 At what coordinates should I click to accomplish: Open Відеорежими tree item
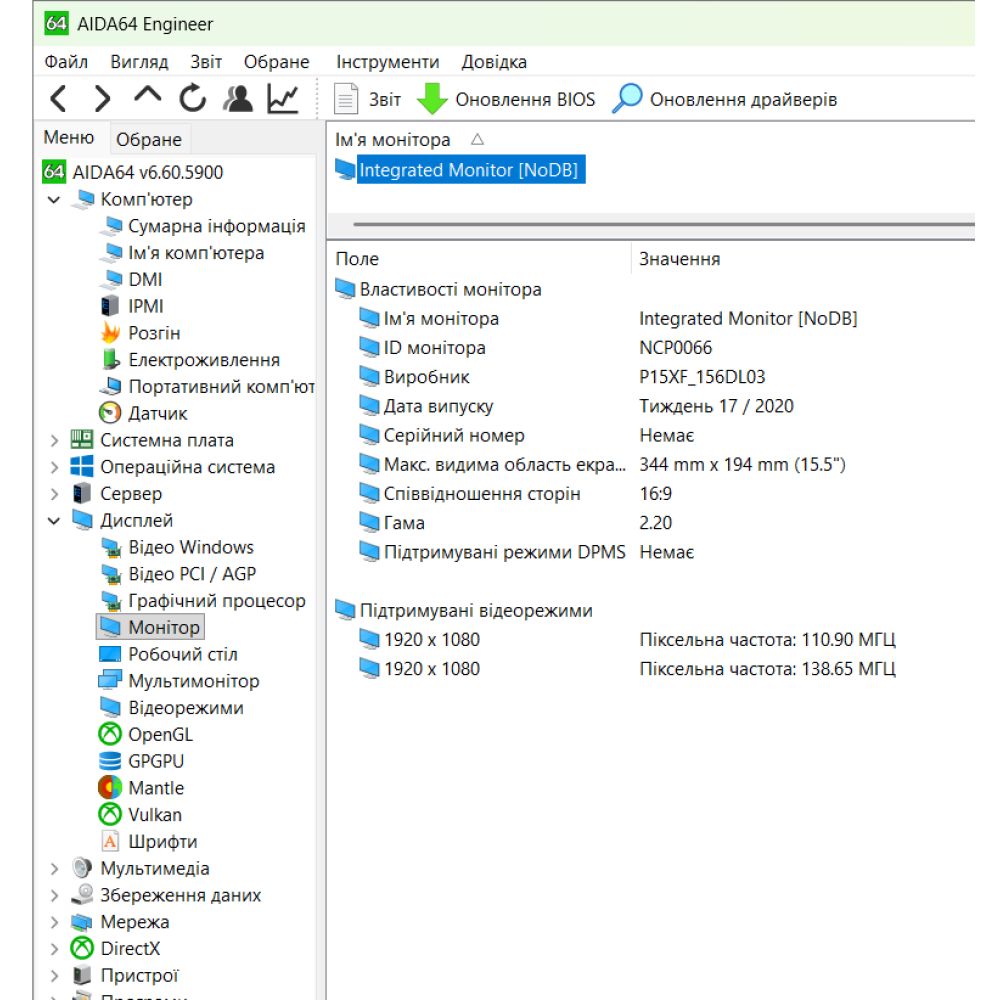[172, 708]
